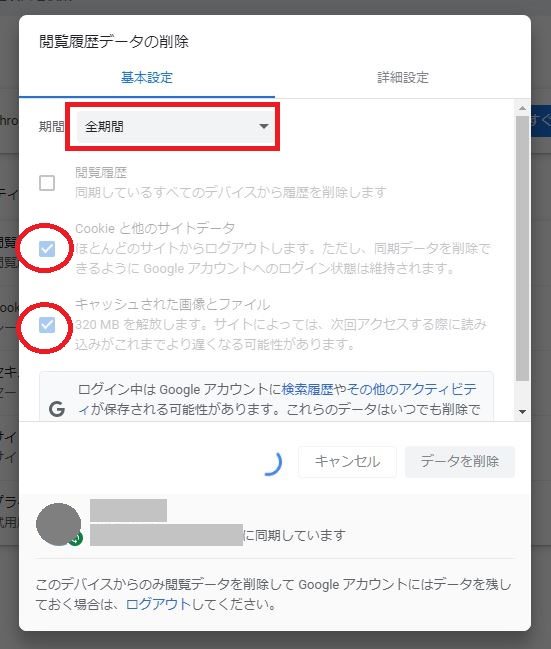Click the dropdown arrow next to 全期間
This screenshot has width=551, height=649.
click(x=264, y=127)
